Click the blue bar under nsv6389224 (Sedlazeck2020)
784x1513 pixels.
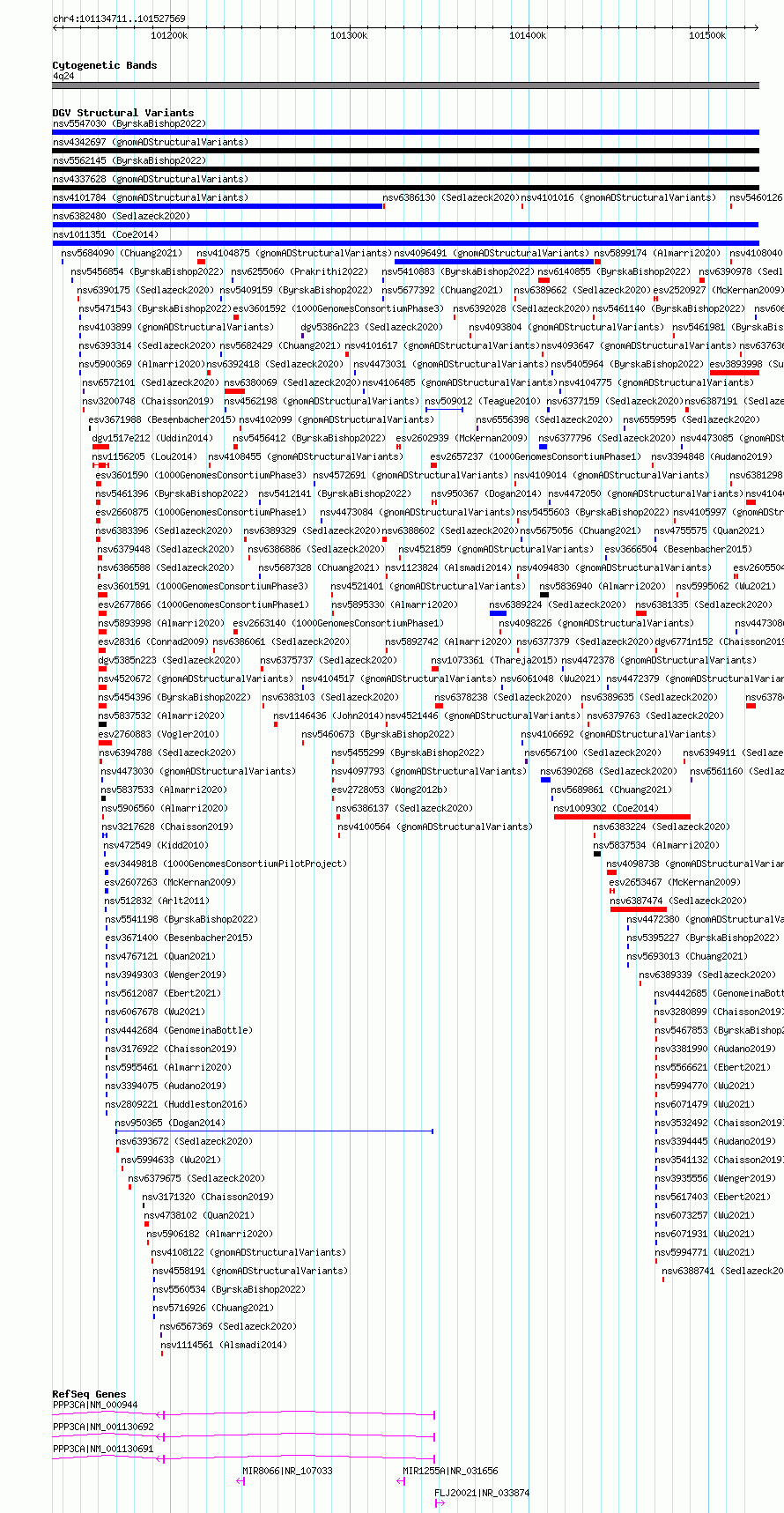tap(498, 613)
